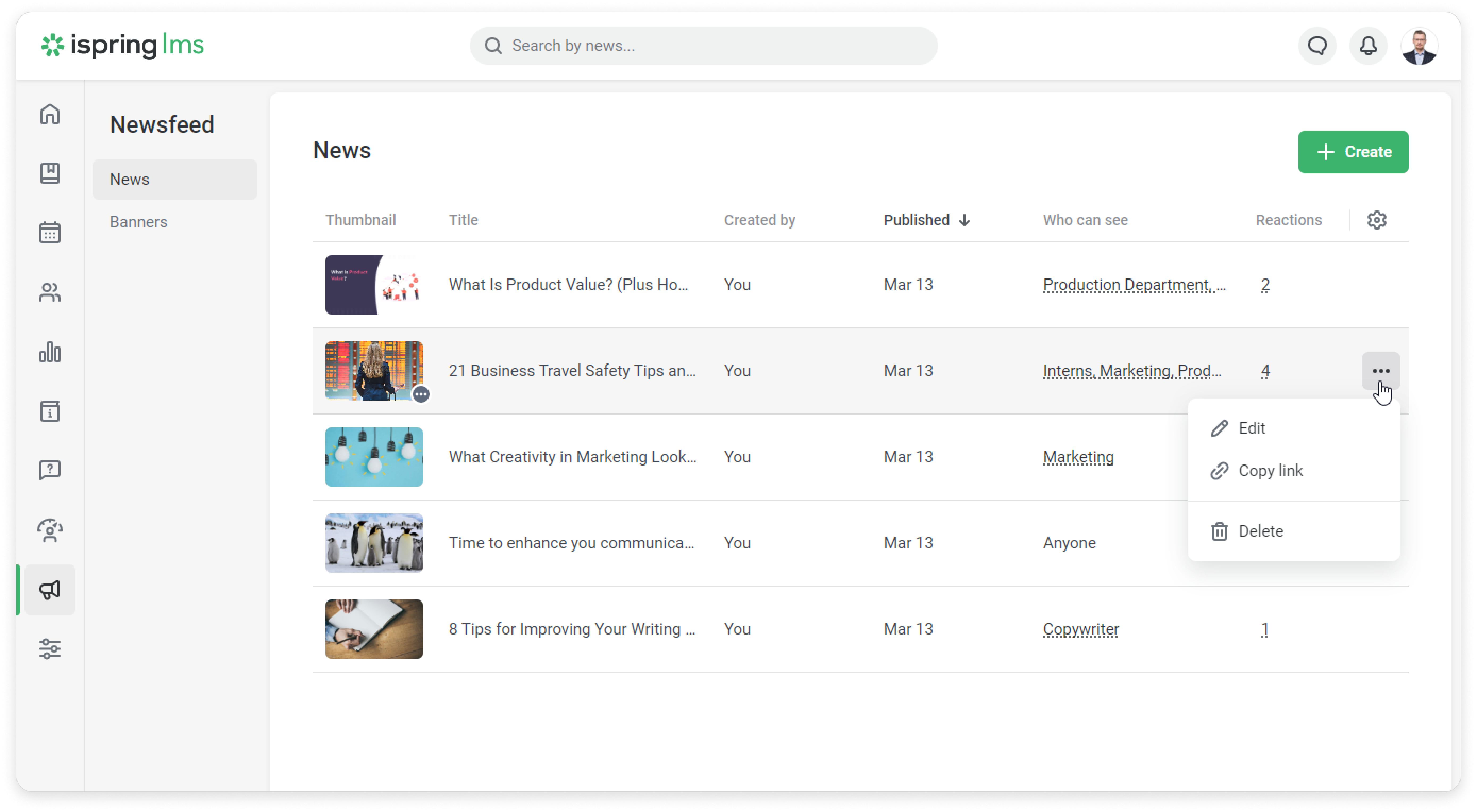Switch to Banners section
This screenshot has width=1477, height=812.
click(x=138, y=222)
